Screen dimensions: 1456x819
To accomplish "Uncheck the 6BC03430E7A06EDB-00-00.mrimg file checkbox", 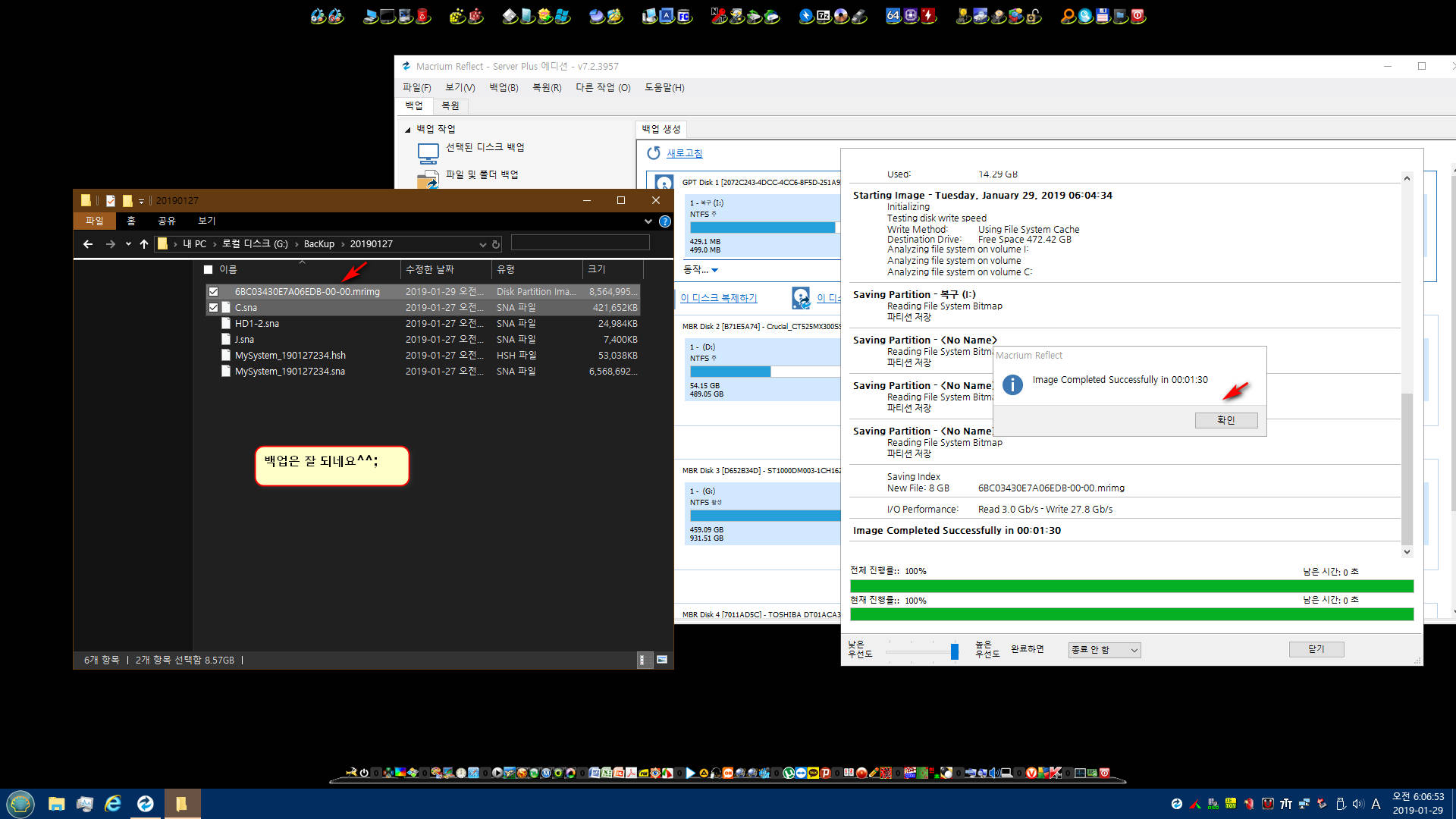I will 213,291.
